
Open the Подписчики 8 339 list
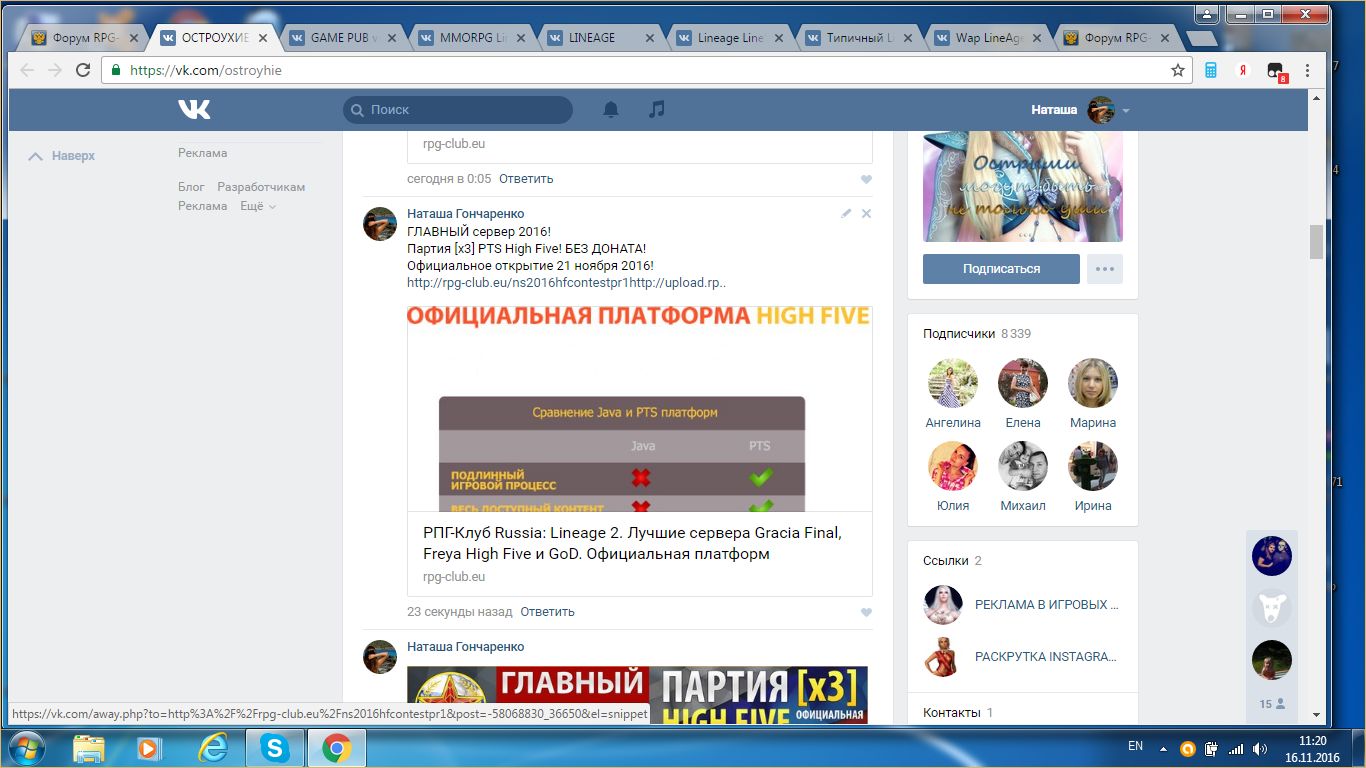click(977, 334)
